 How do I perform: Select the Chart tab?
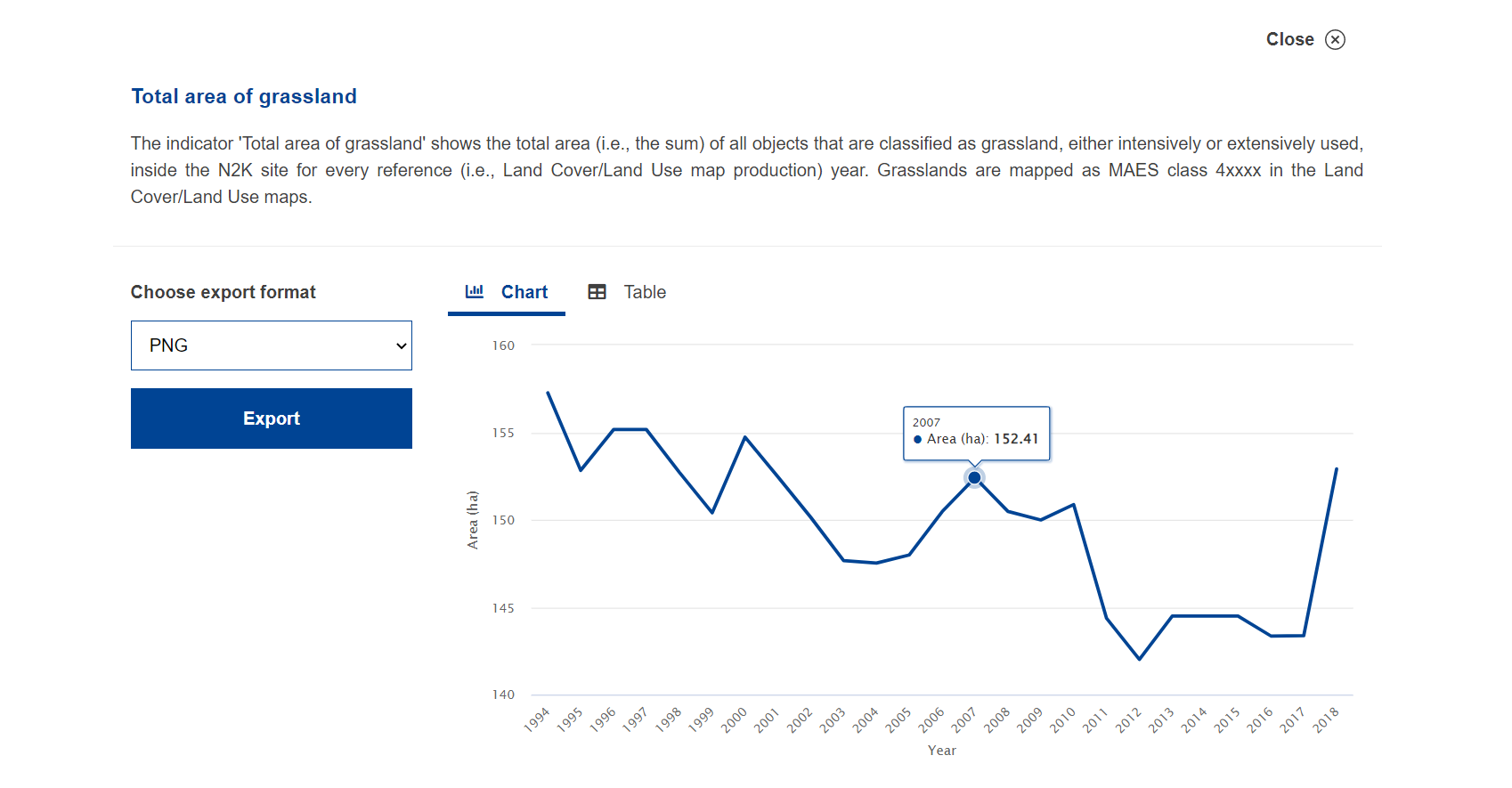(x=524, y=292)
